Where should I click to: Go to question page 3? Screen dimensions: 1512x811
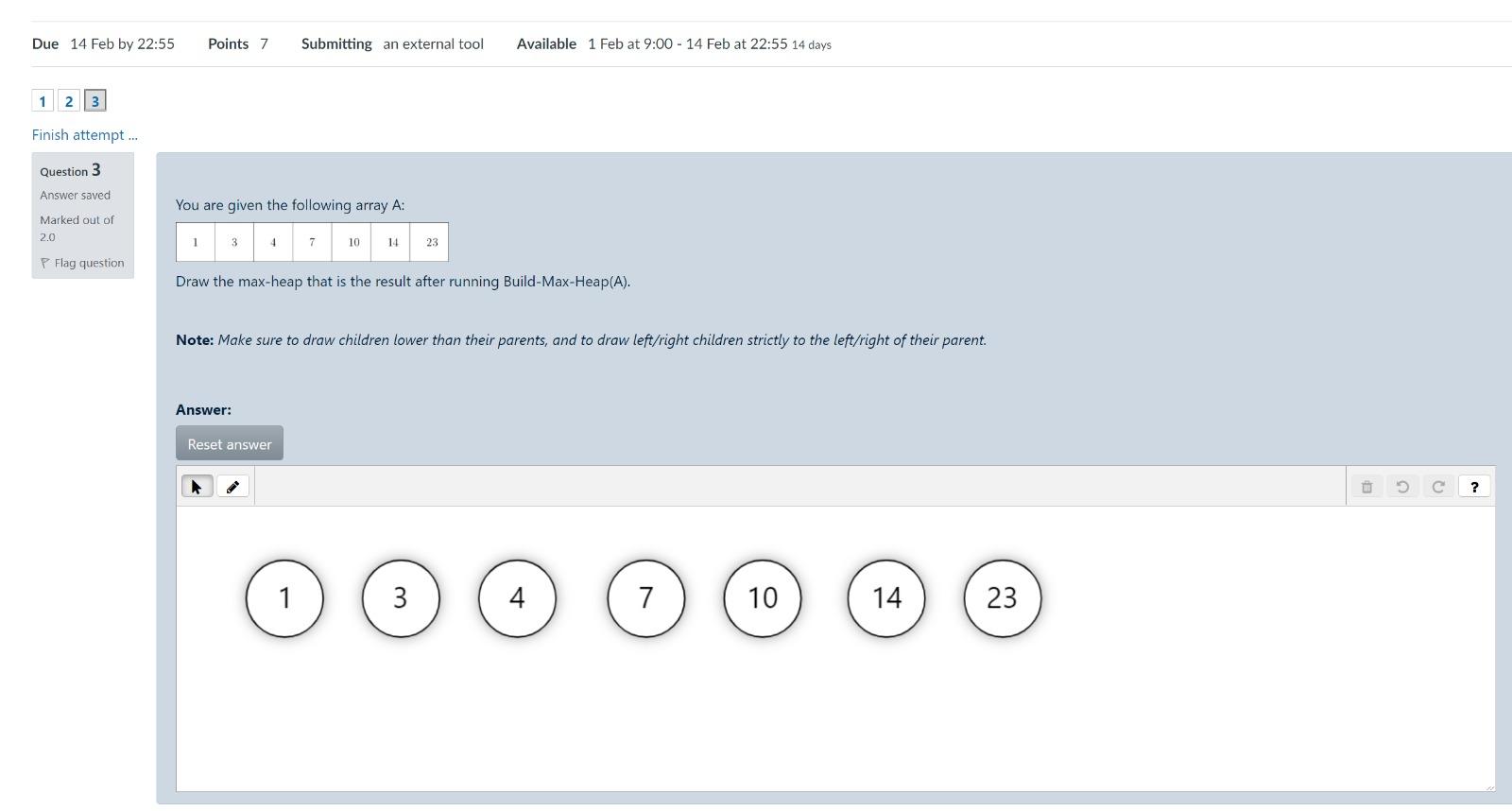95,101
